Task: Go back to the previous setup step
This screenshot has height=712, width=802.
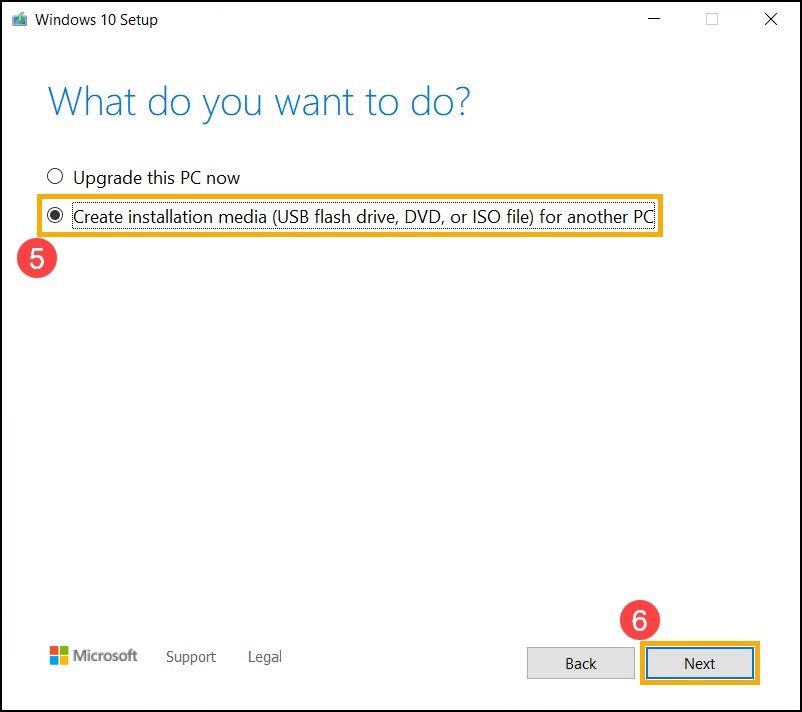Action: pos(580,663)
